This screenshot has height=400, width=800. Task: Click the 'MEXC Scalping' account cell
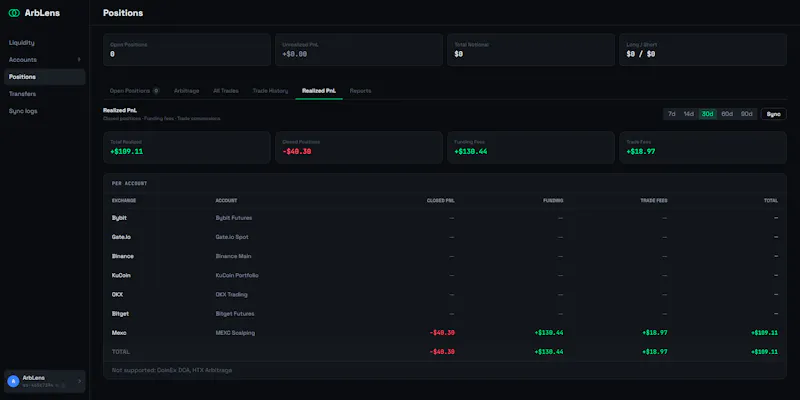pos(235,333)
